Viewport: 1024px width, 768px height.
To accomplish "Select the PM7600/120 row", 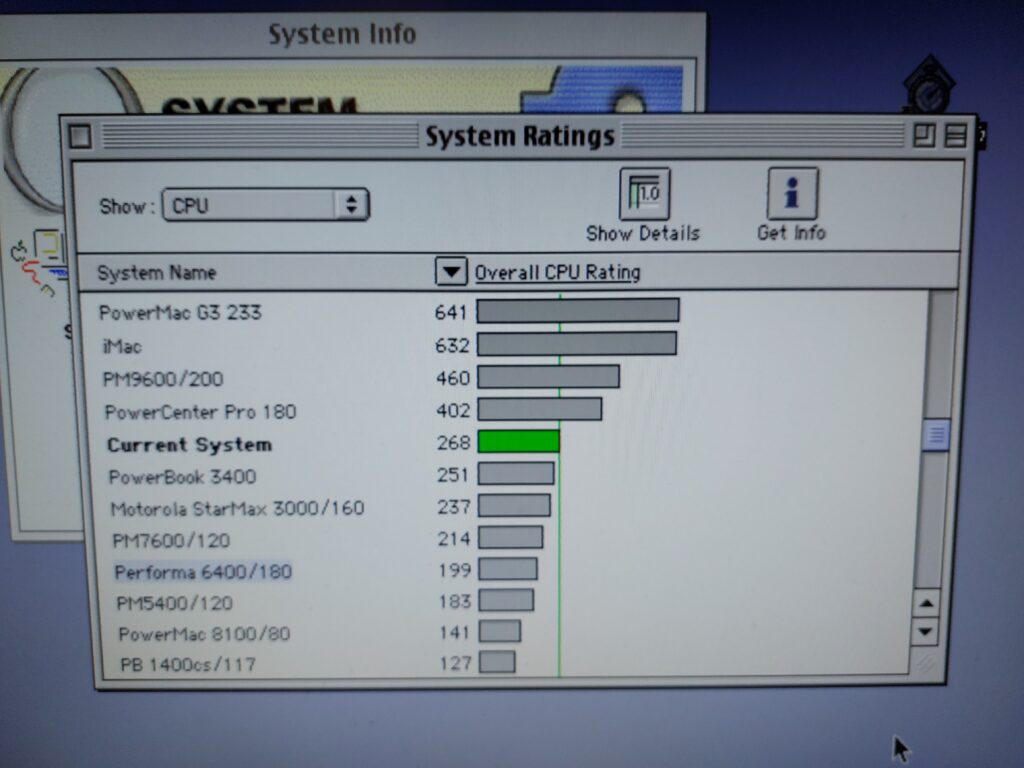I will point(503,540).
